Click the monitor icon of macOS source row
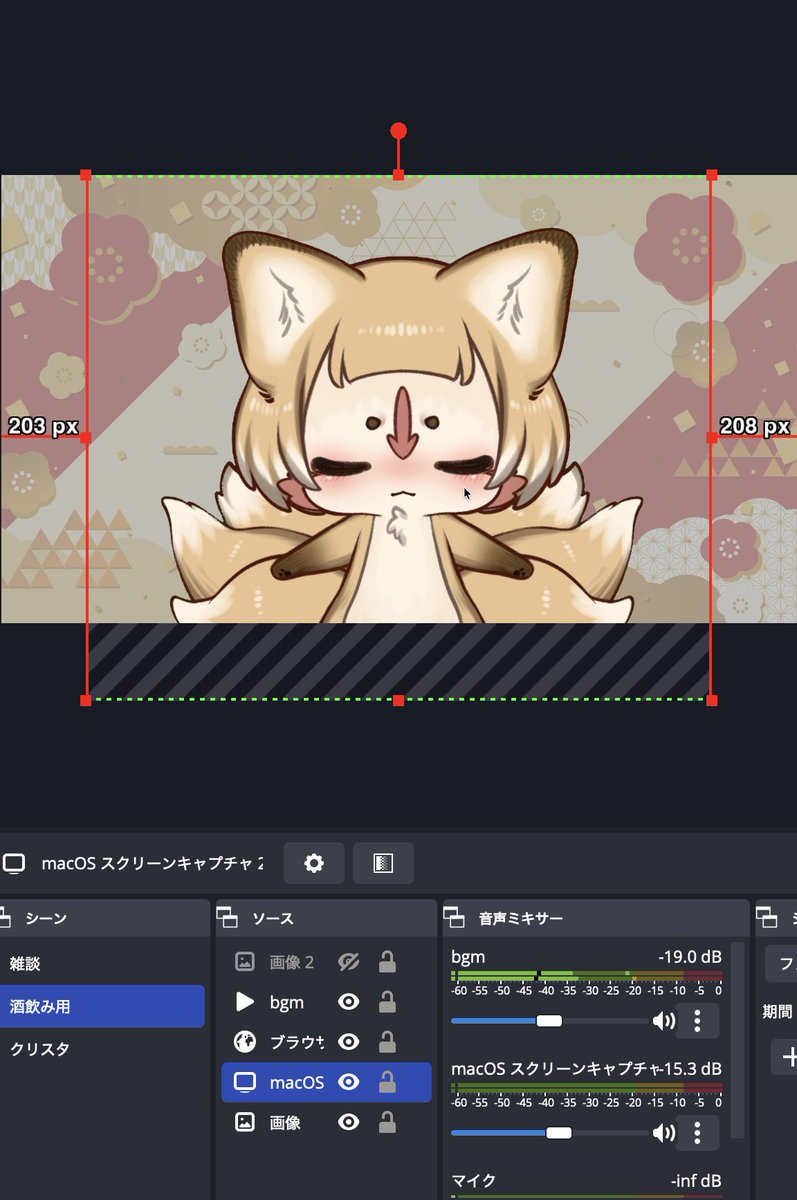The height and width of the screenshot is (1200, 797). (244, 1082)
